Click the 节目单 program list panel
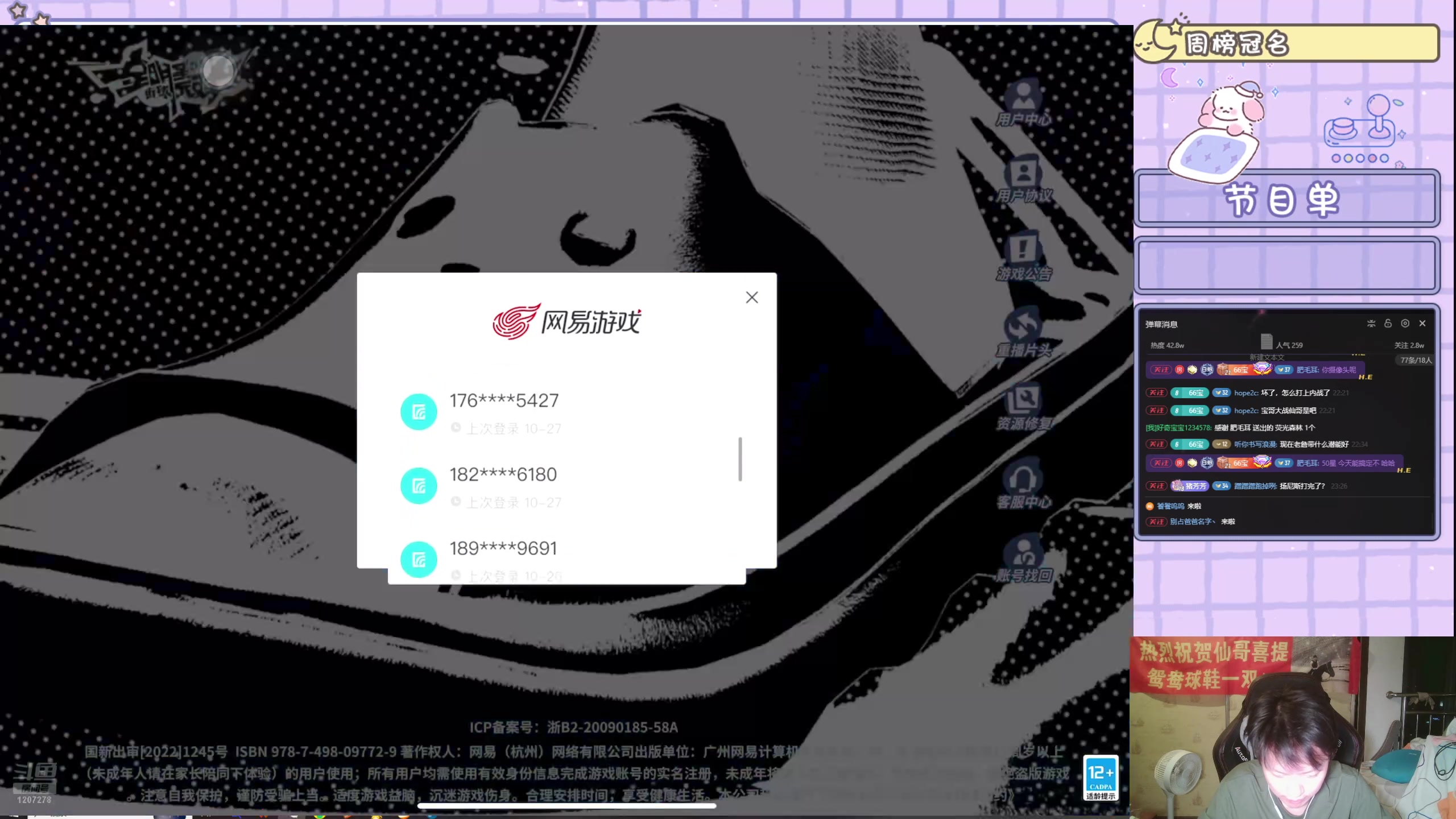This screenshot has width=1456, height=819. pyautogui.click(x=1287, y=198)
